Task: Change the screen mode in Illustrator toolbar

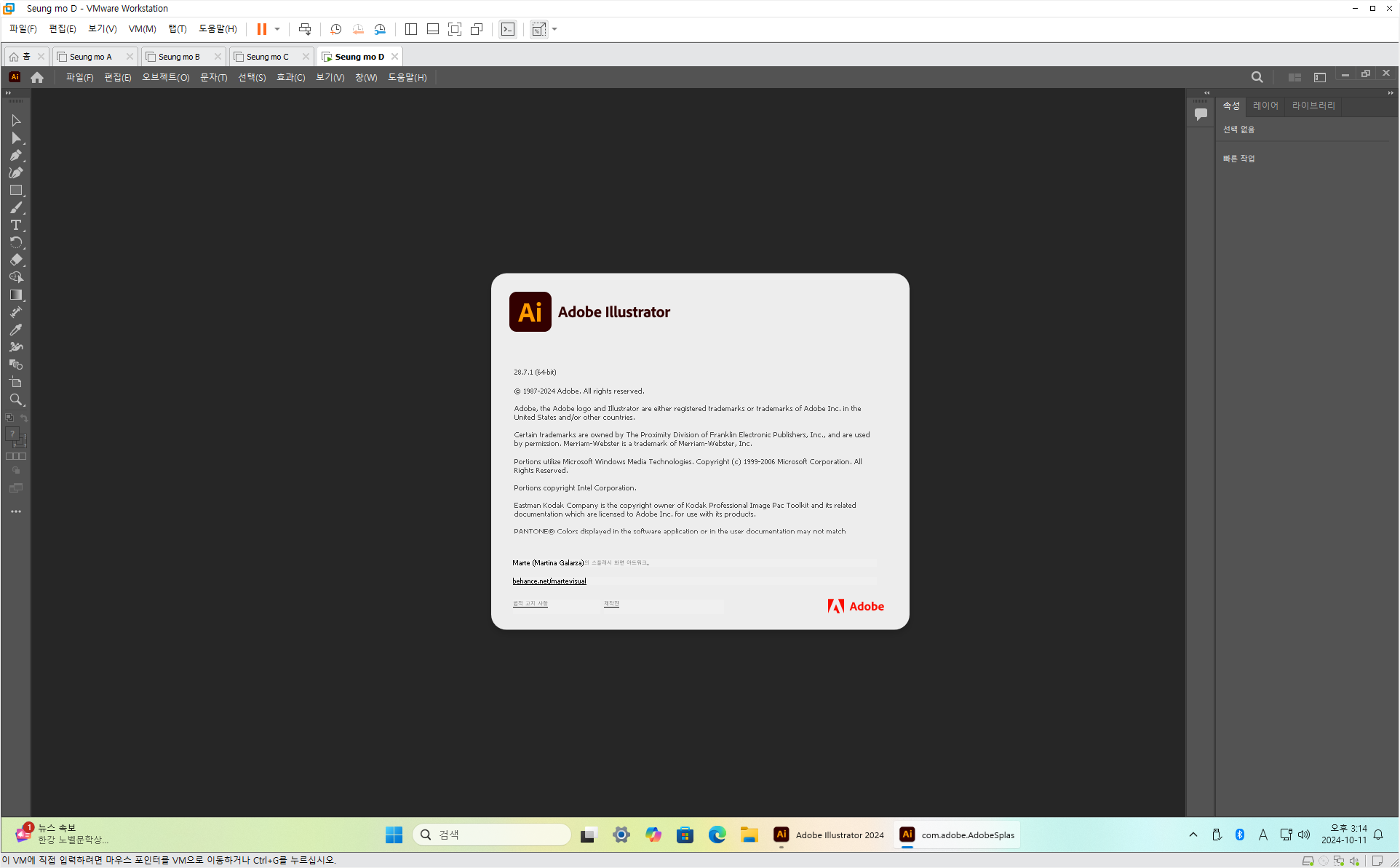Action: pos(16,488)
